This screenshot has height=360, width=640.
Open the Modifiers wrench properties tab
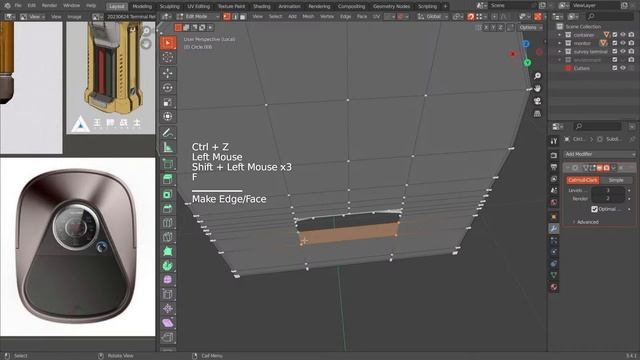554,229
